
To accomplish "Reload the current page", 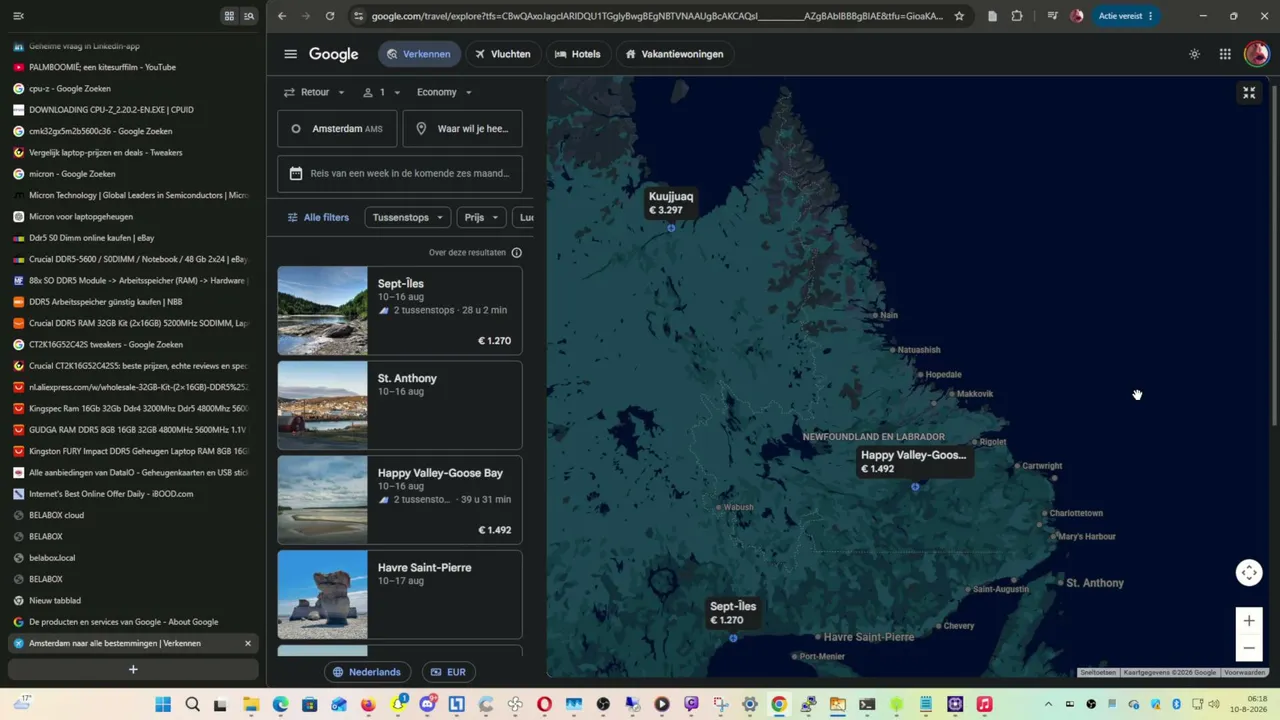I will click(330, 16).
